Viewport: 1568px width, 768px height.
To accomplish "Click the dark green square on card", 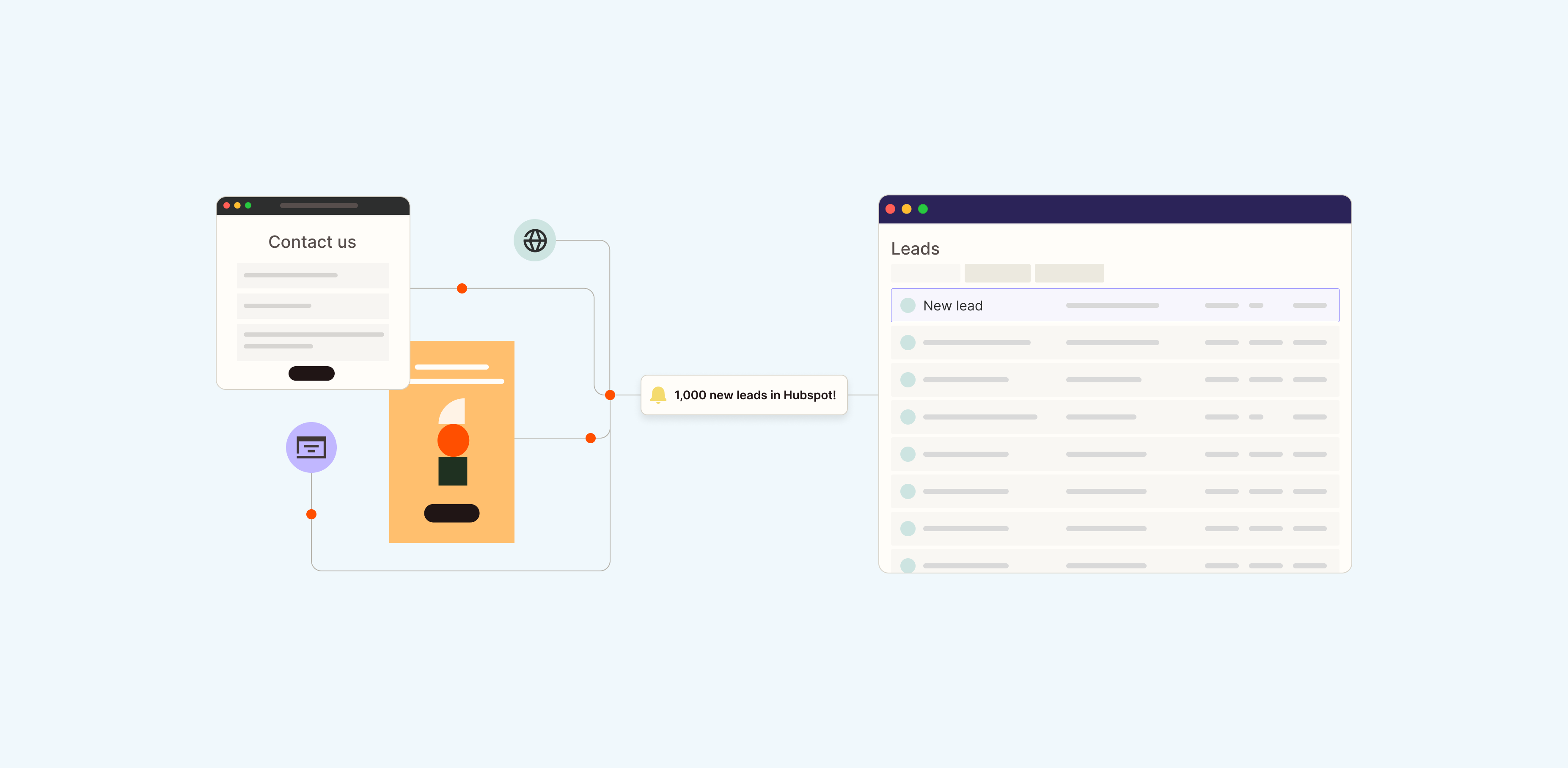I will (452, 471).
